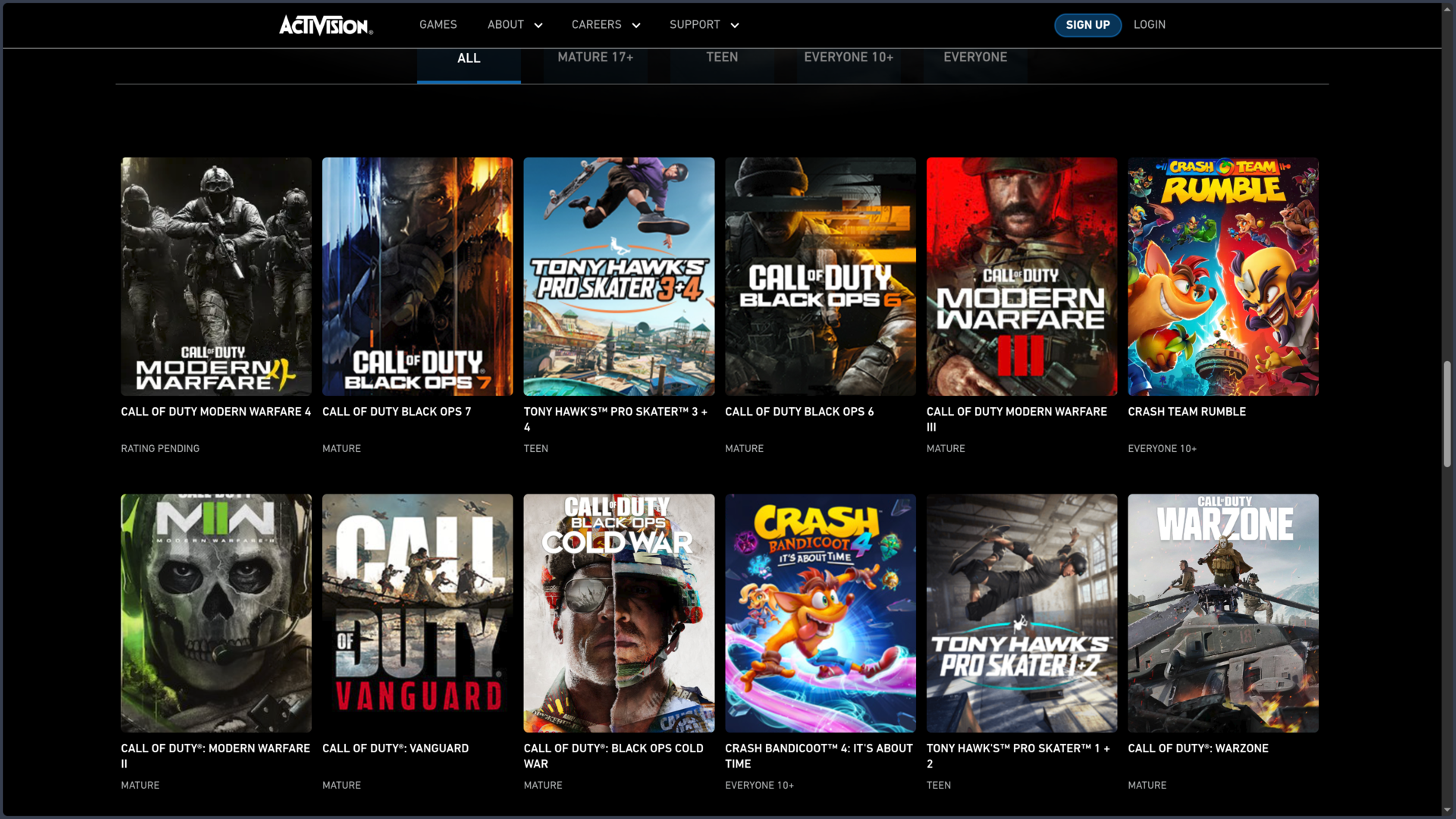Open Call of Duty Vanguard cover
This screenshot has height=819, width=1456.
418,613
